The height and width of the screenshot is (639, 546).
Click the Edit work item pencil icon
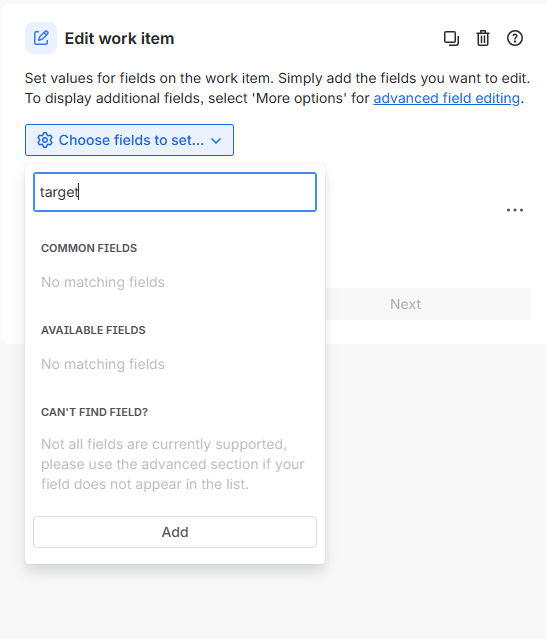[x=41, y=38]
